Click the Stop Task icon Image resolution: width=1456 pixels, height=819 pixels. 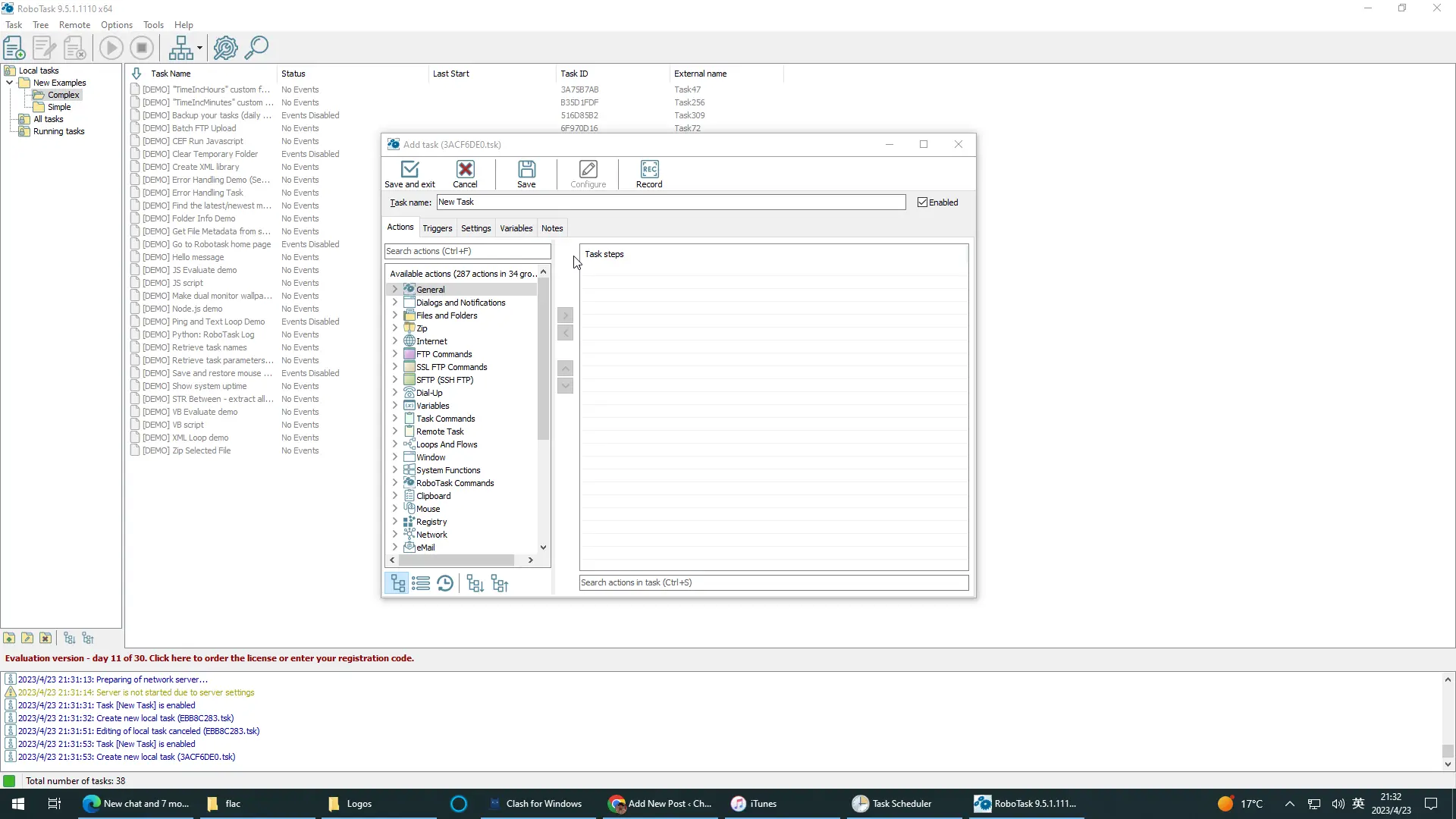[142, 47]
